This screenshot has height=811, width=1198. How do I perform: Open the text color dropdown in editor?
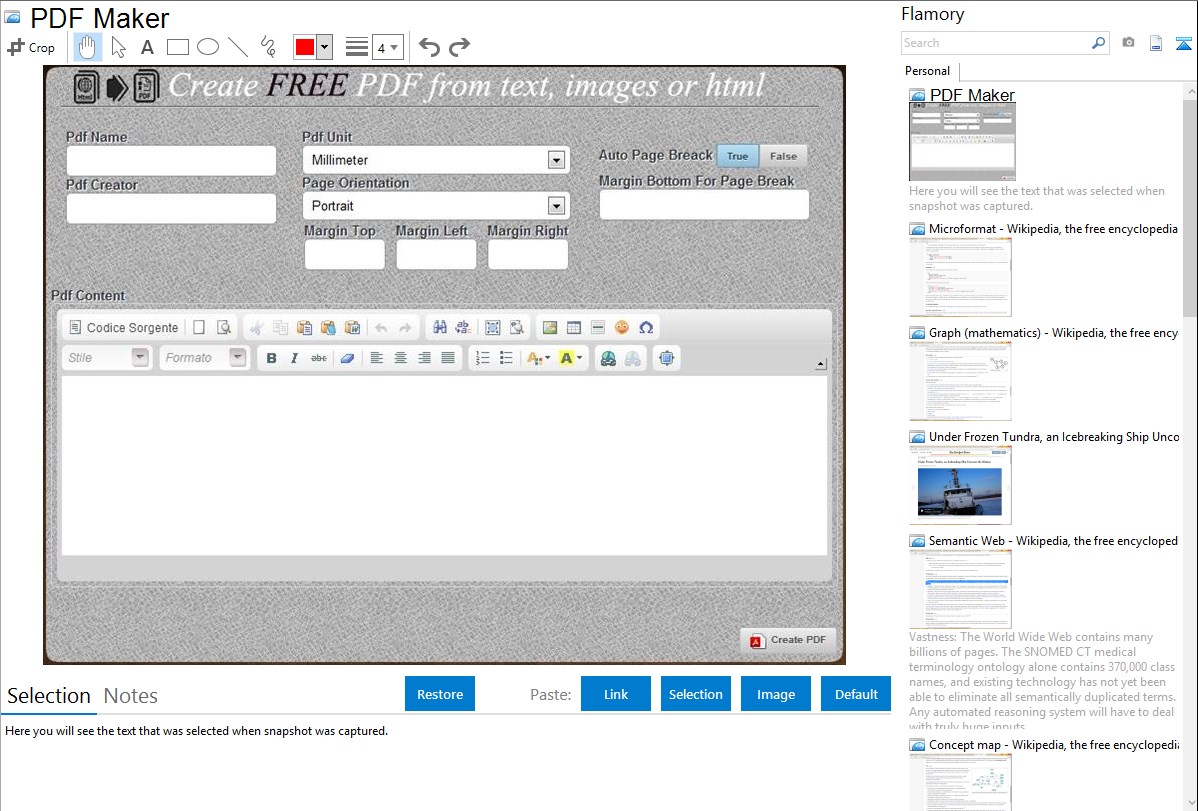click(539, 358)
